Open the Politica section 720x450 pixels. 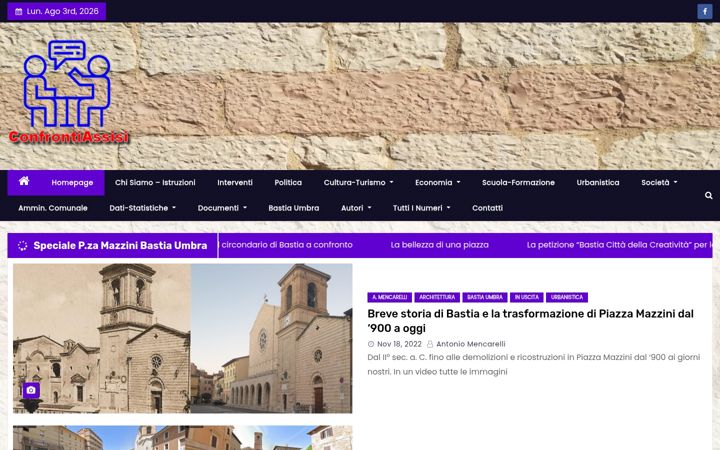pos(288,183)
